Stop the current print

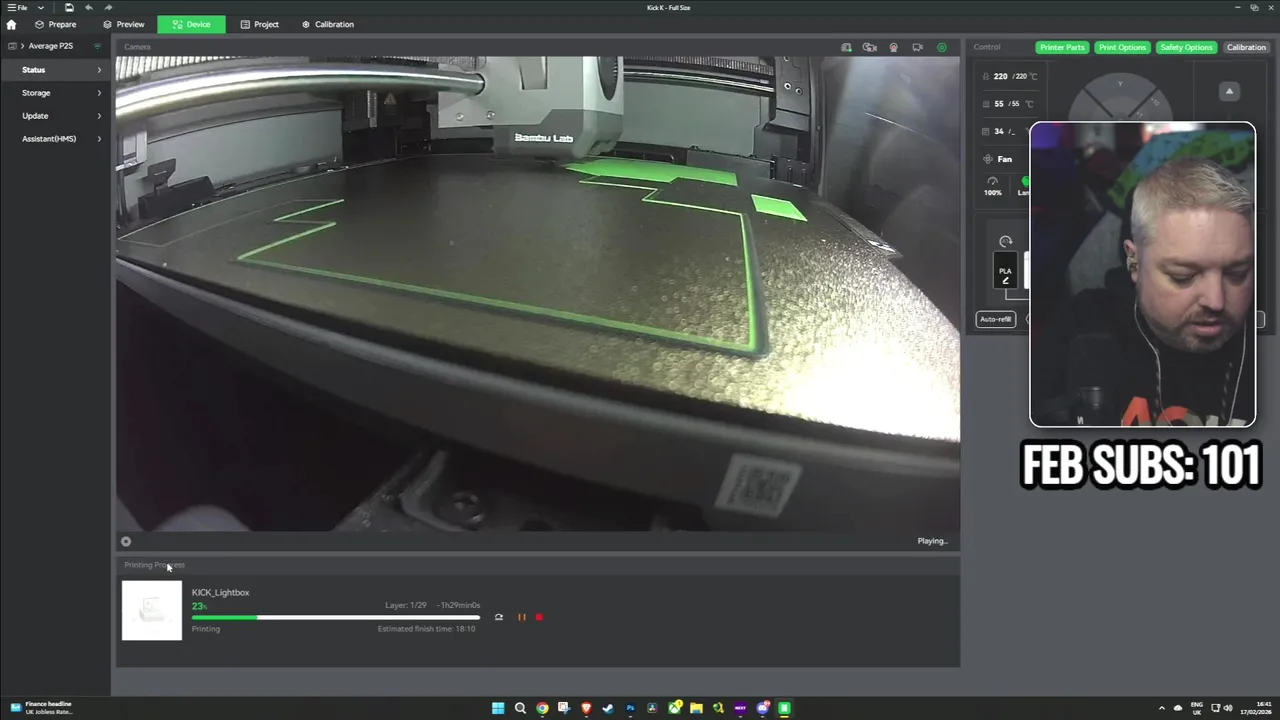pos(539,617)
